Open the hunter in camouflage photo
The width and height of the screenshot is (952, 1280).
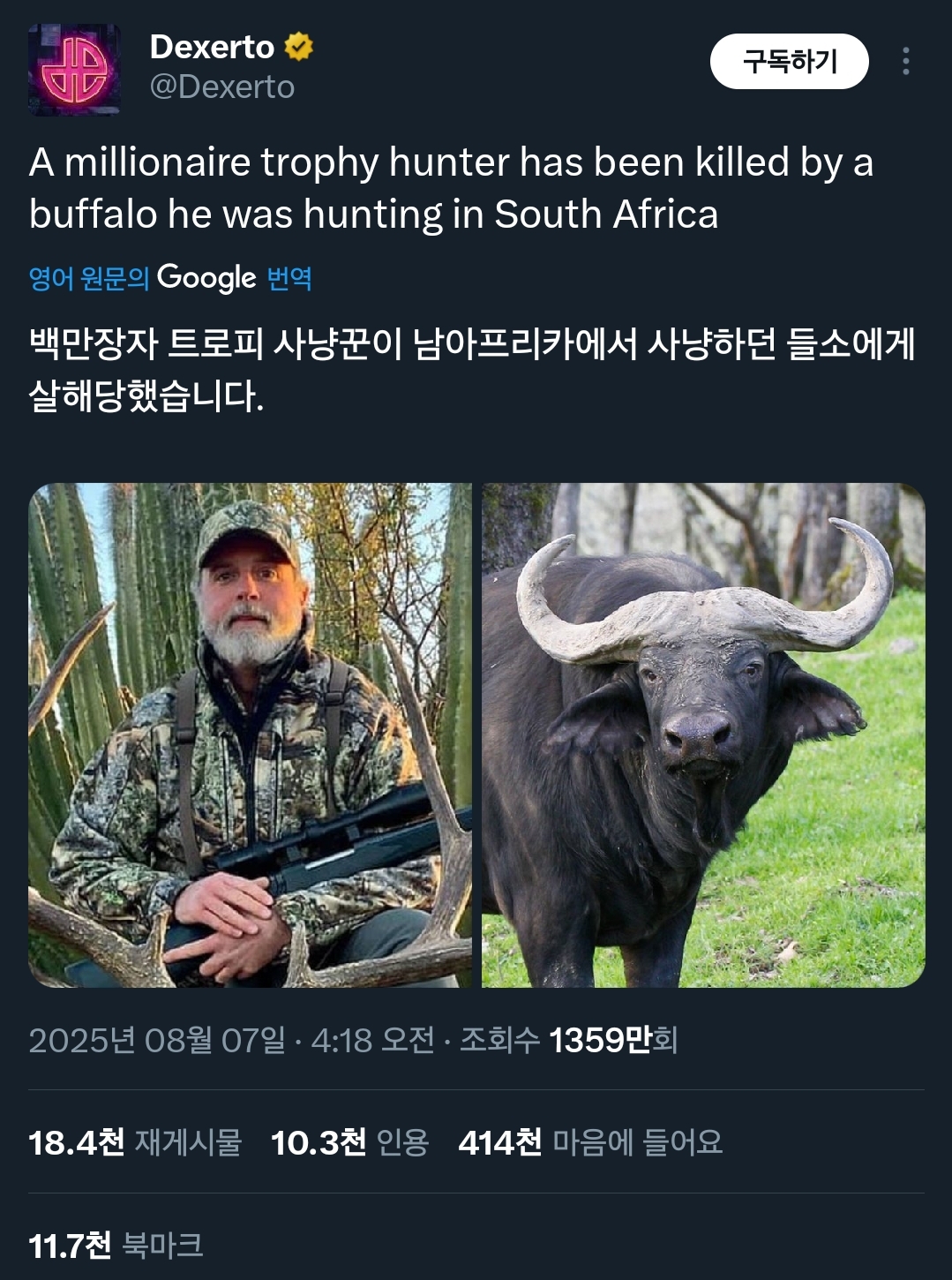click(x=251, y=734)
